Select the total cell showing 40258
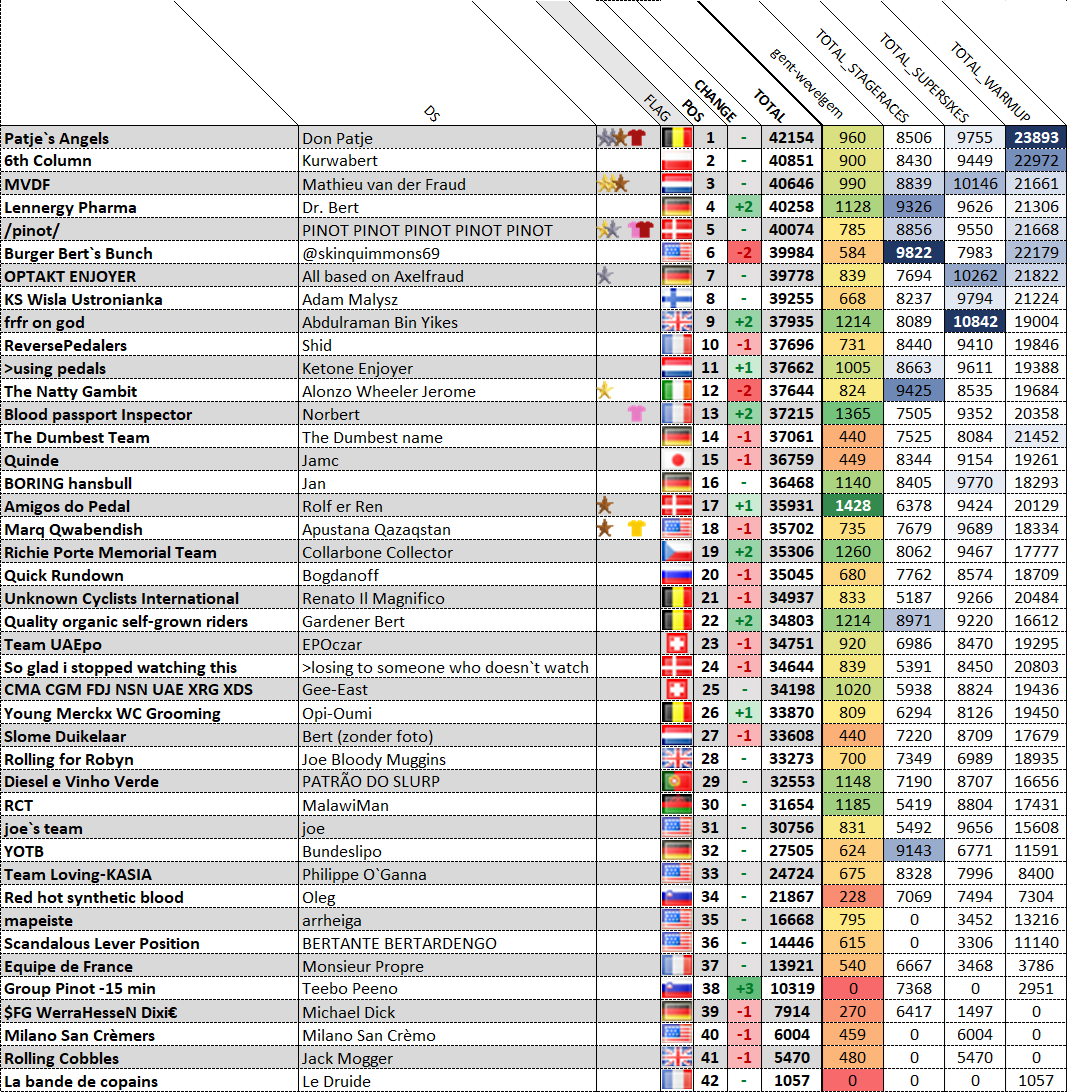The width and height of the screenshot is (1067, 1092). click(x=791, y=206)
